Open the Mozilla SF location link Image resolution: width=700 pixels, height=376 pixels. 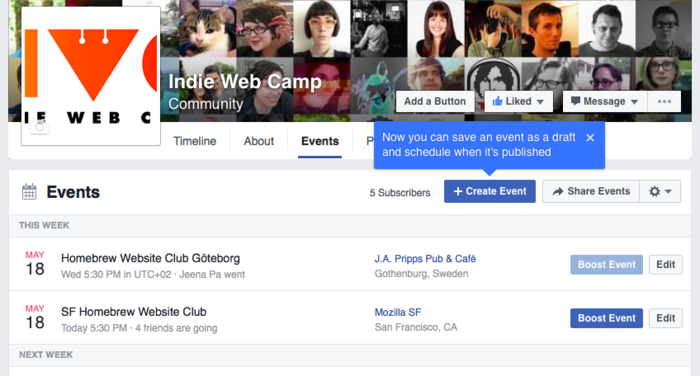tap(398, 312)
